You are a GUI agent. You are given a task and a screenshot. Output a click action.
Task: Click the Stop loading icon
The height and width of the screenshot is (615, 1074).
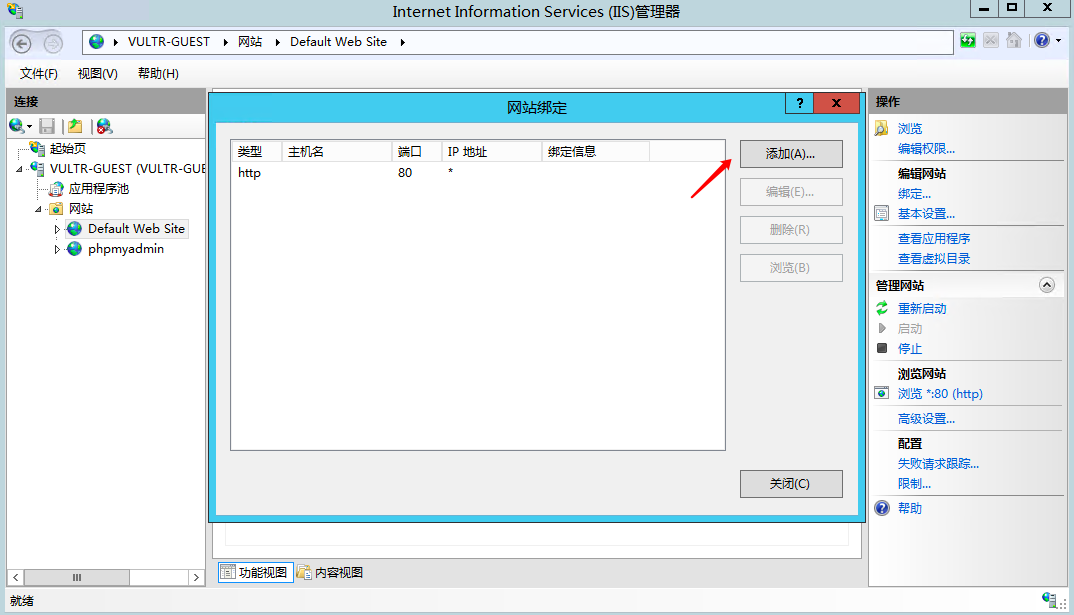tap(990, 40)
